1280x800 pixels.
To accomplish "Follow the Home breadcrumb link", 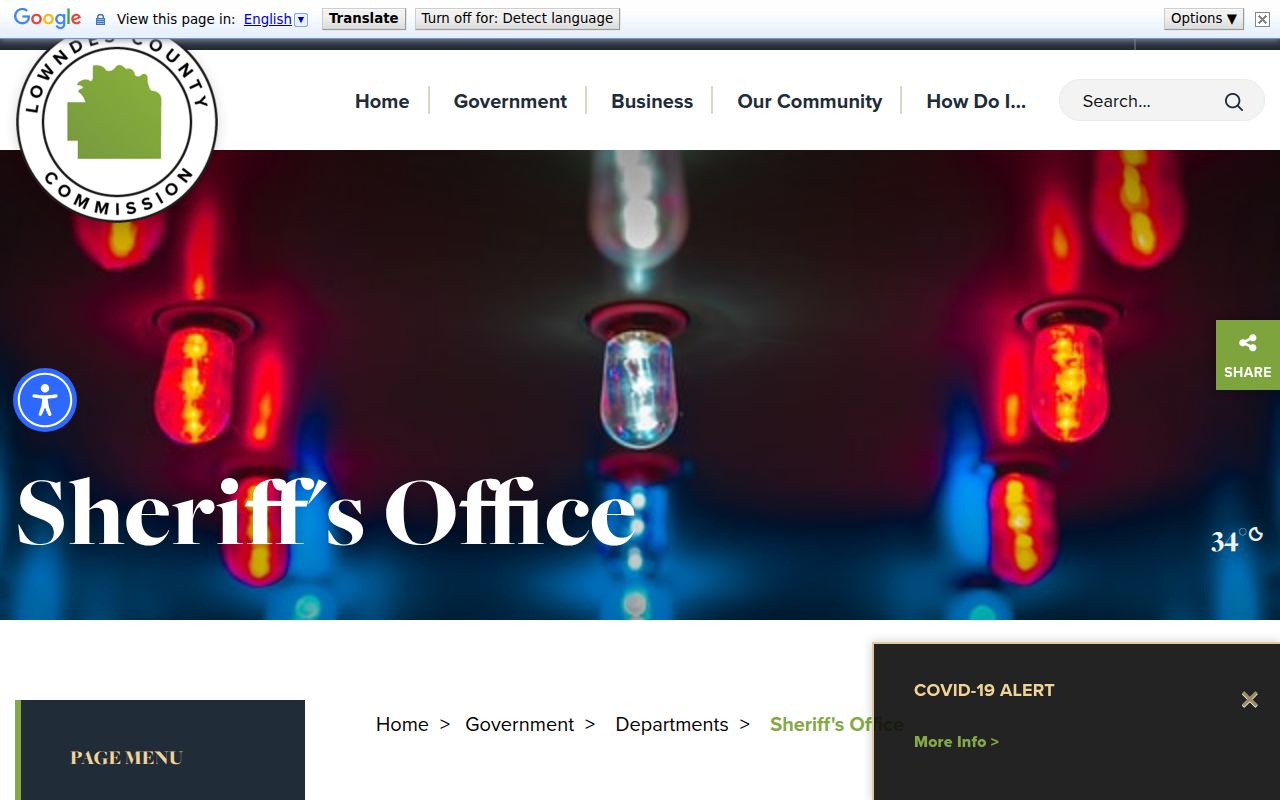I will [402, 724].
